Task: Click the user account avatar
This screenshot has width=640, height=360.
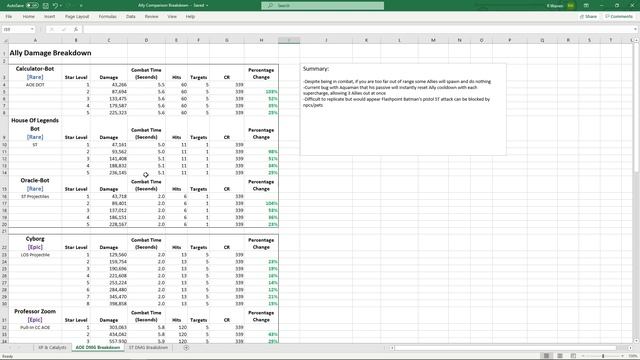Action: pyautogui.click(x=571, y=6)
